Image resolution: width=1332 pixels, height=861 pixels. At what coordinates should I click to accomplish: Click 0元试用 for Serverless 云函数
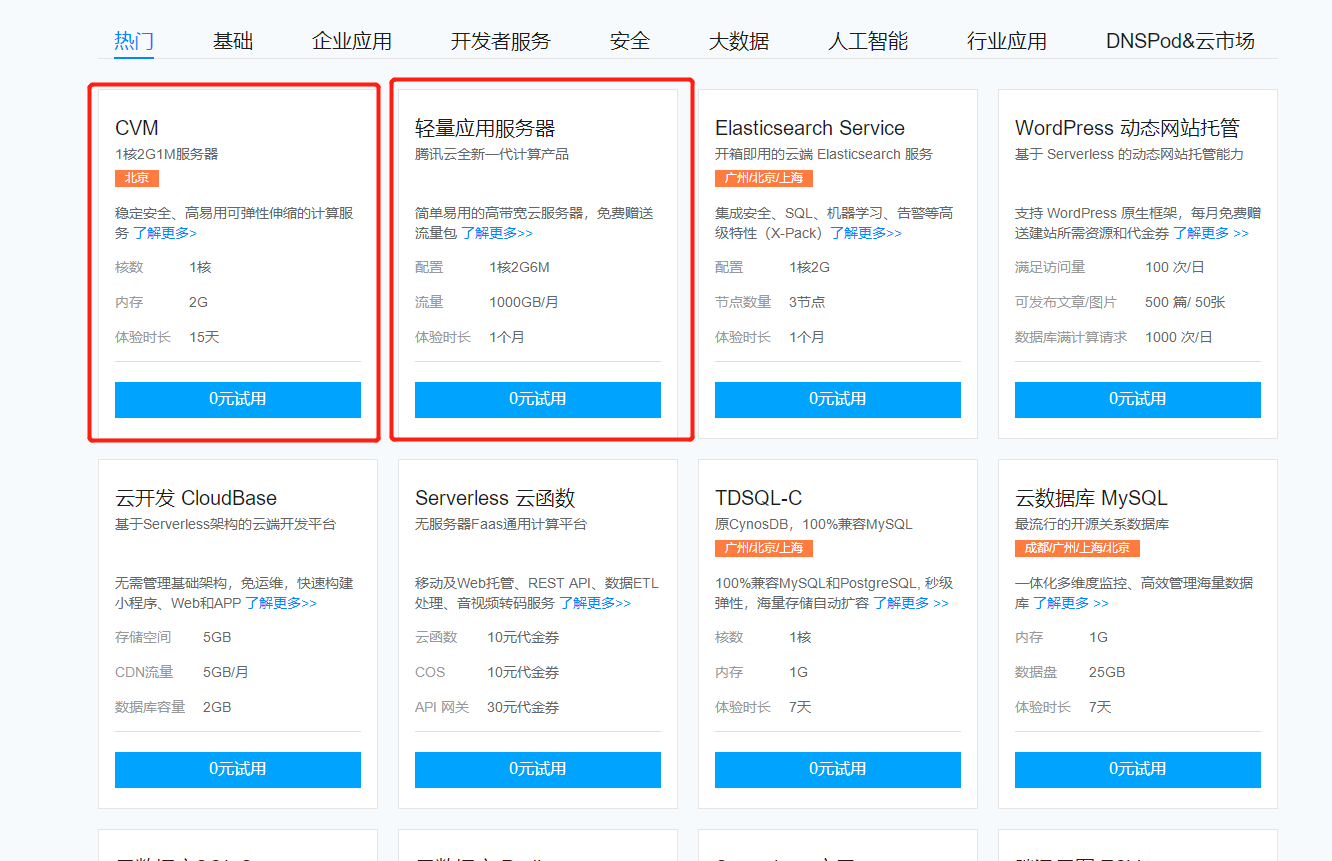coord(538,769)
